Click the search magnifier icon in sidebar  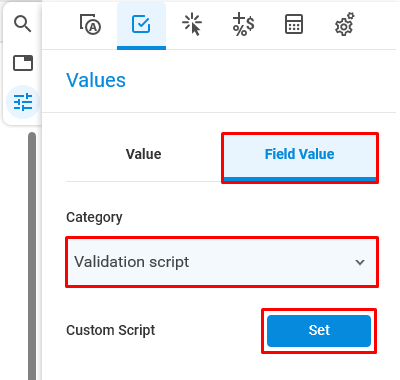tap(23, 24)
